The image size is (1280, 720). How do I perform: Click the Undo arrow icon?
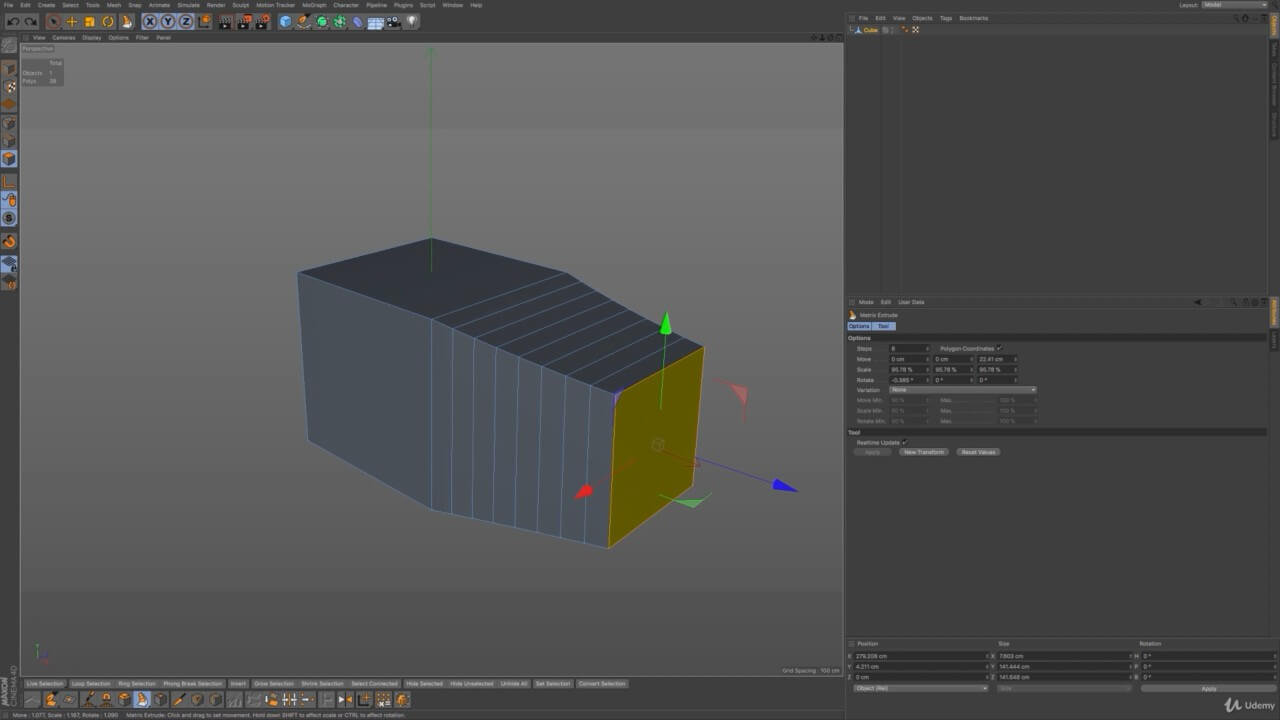tap(14, 21)
